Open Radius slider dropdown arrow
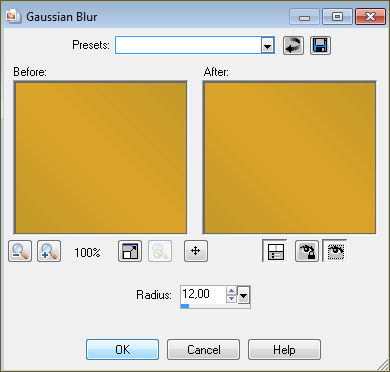390x372 pixels. [x=244, y=295]
